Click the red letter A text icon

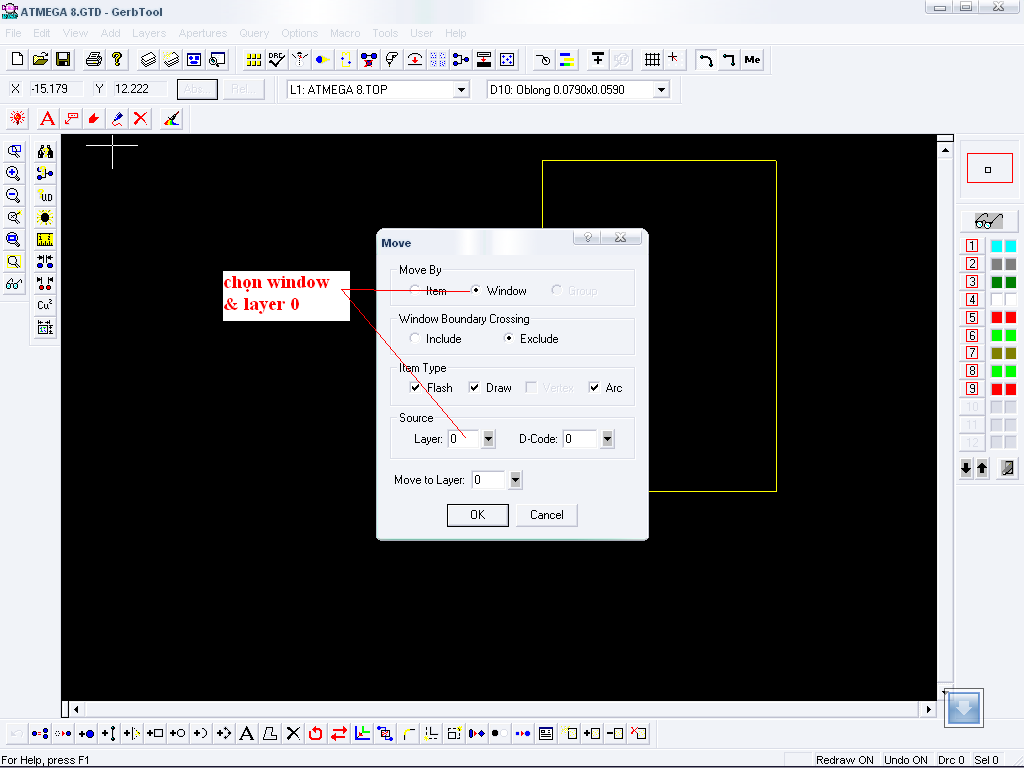(x=47, y=119)
